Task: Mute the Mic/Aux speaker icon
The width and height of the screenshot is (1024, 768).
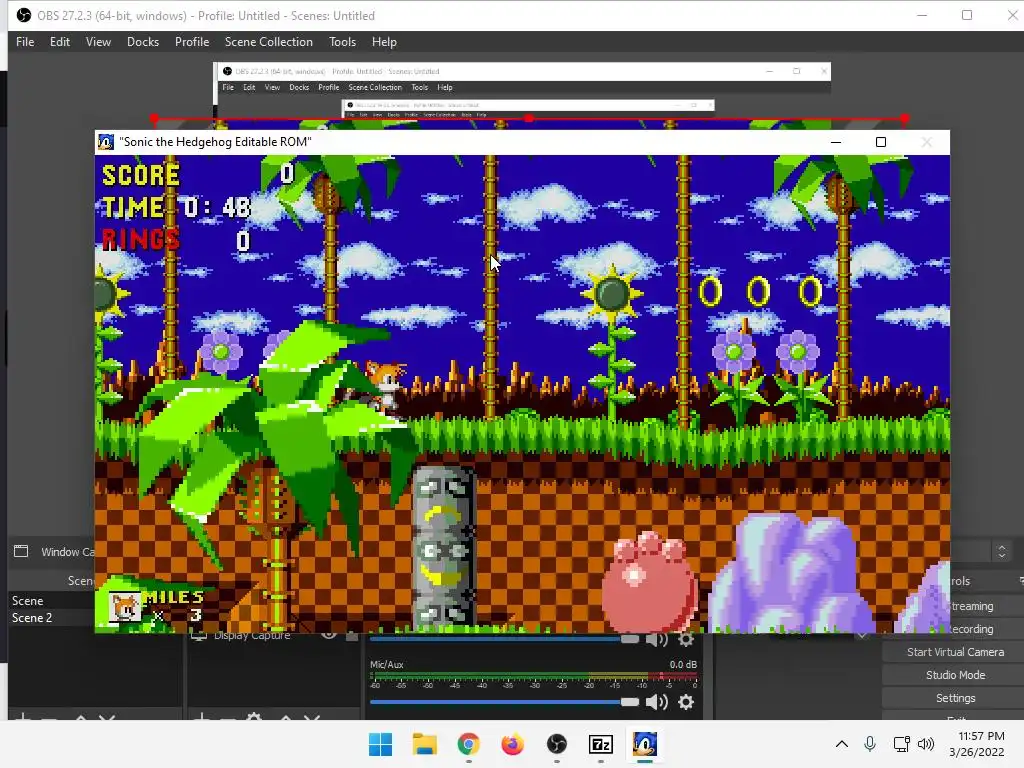Action: [656, 702]
